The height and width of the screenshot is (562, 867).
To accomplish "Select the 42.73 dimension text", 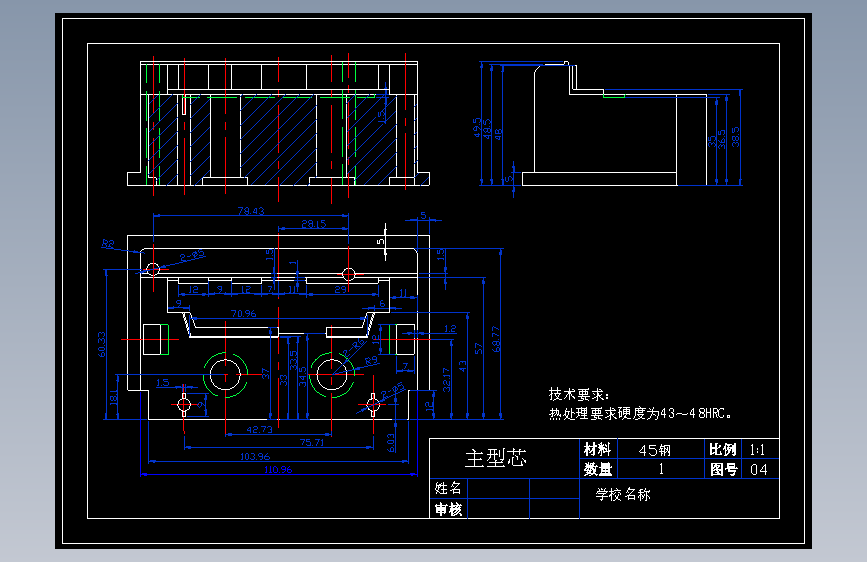I will 259,429.
